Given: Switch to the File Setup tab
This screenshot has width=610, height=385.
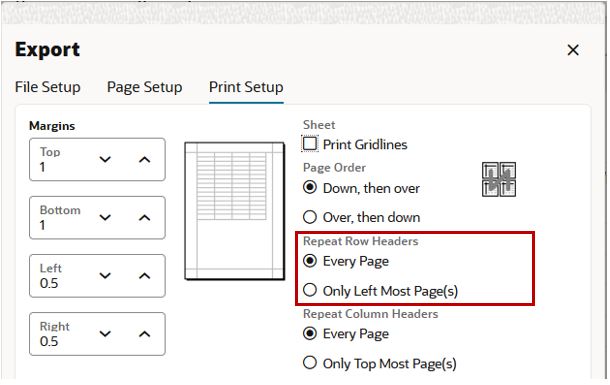Looking at the screenshot, I should click(47, 87).
